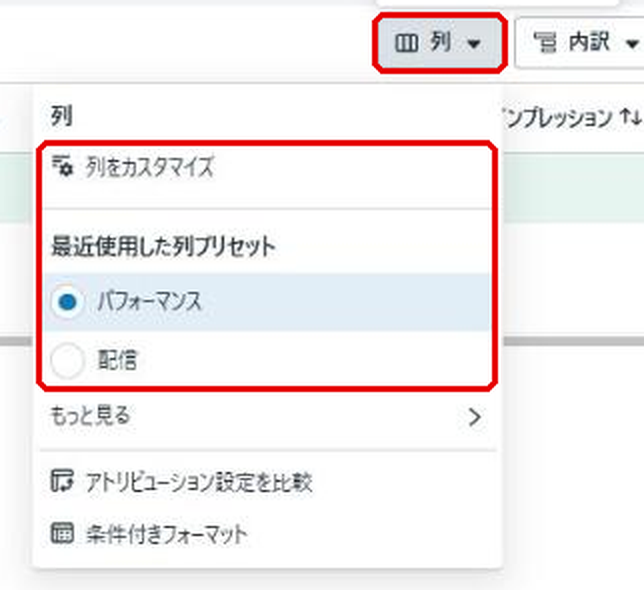
Task: Click the breakdown icon beside 内訳
Action: [x=545, y=43]
